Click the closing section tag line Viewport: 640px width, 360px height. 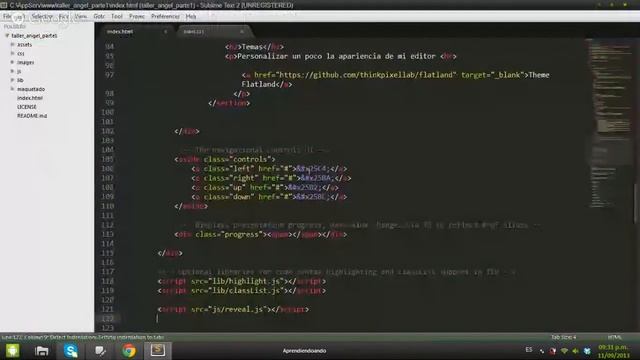[229, 103]
